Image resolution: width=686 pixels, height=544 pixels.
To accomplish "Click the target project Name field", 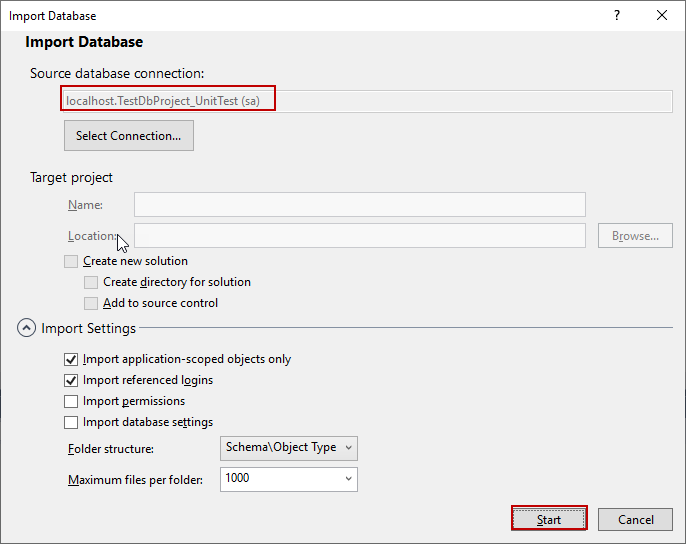I will click(359, 205).
